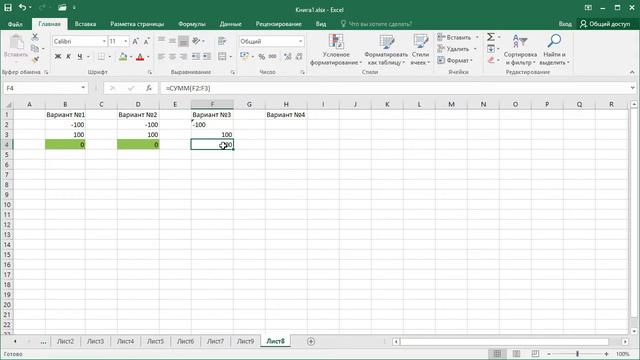
Task: Click the zoom slider handle
Action: pyautogui.click(x=577, y=354)
